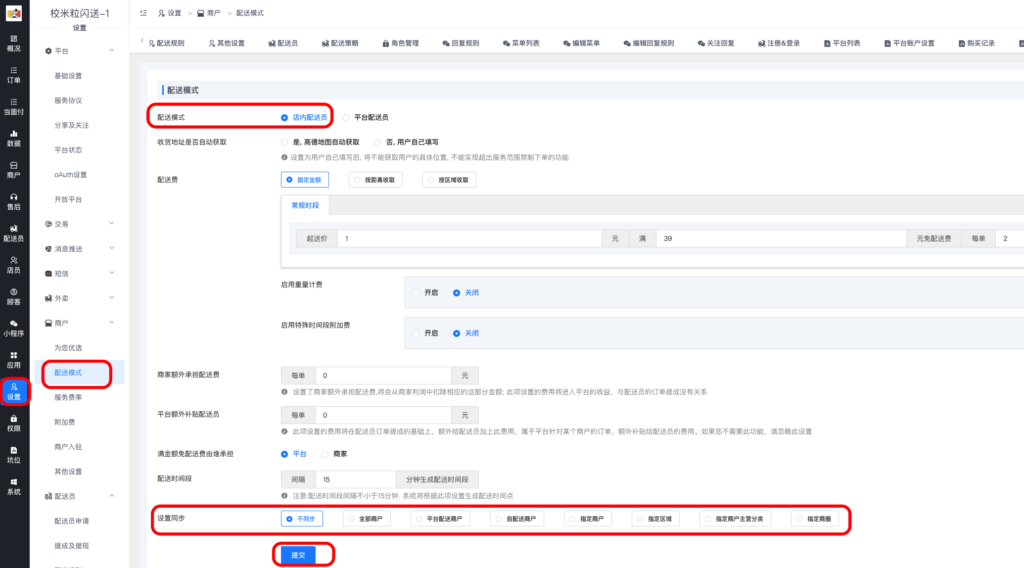Image resolution: width=1024 pixels, height=568 pixels.
Task: Click the app logo at top left
Action: [14, 12]
